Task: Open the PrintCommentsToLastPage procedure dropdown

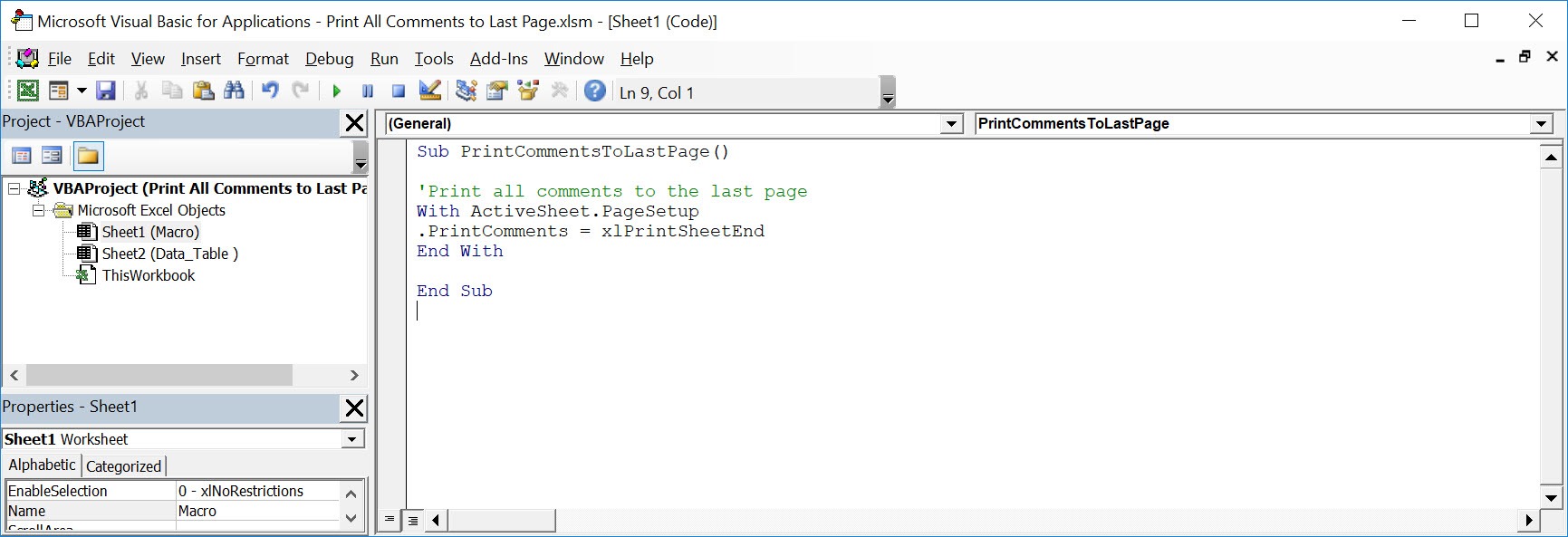Action: coord(1542,124)
